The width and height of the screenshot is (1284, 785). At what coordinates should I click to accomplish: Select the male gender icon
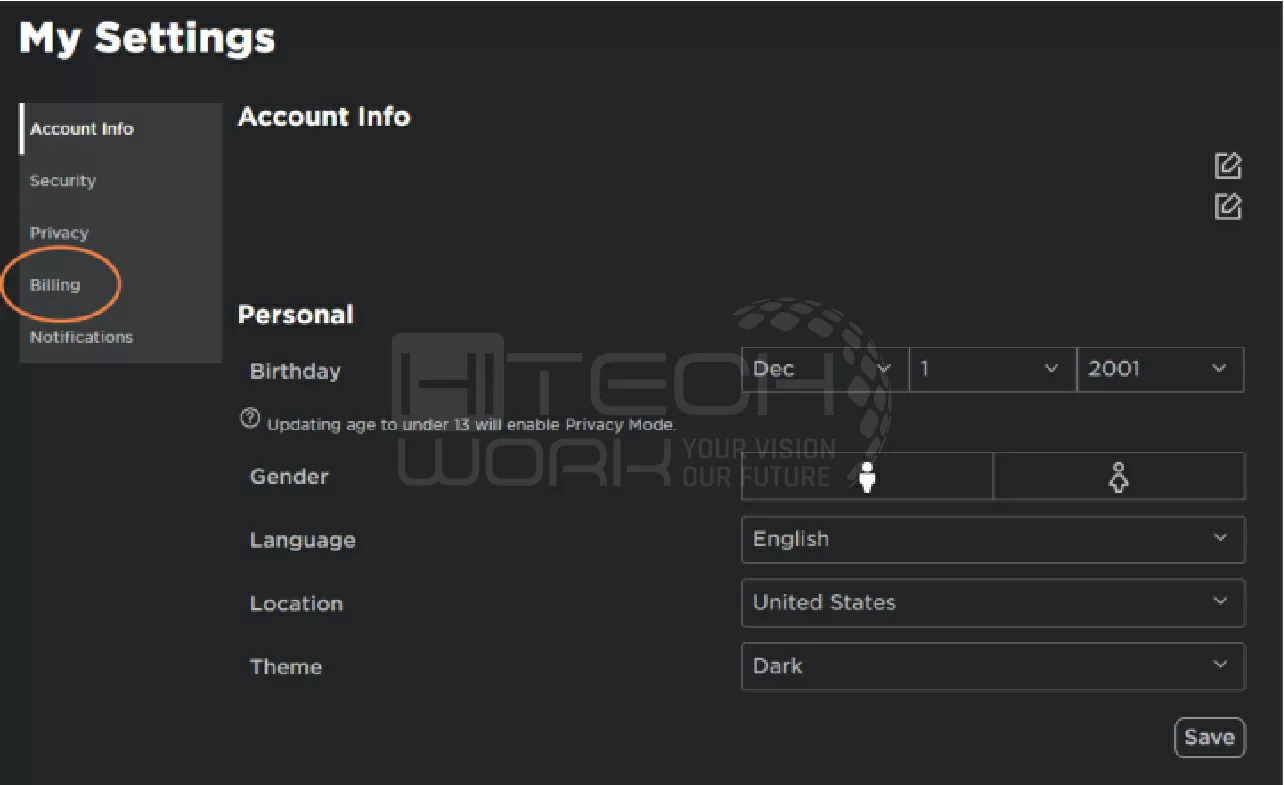pyautogui.click(x=867, y=477)
